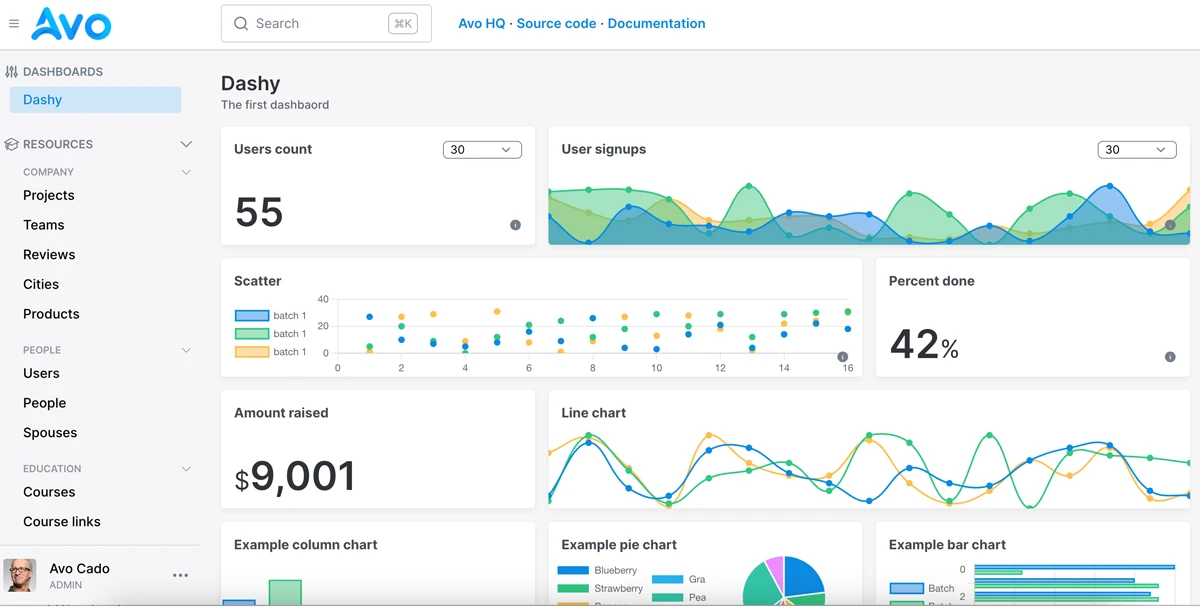Open the info icon on Users count card
The height and width of the screenshot is (607, 1200).
click(x=515, y=225)
